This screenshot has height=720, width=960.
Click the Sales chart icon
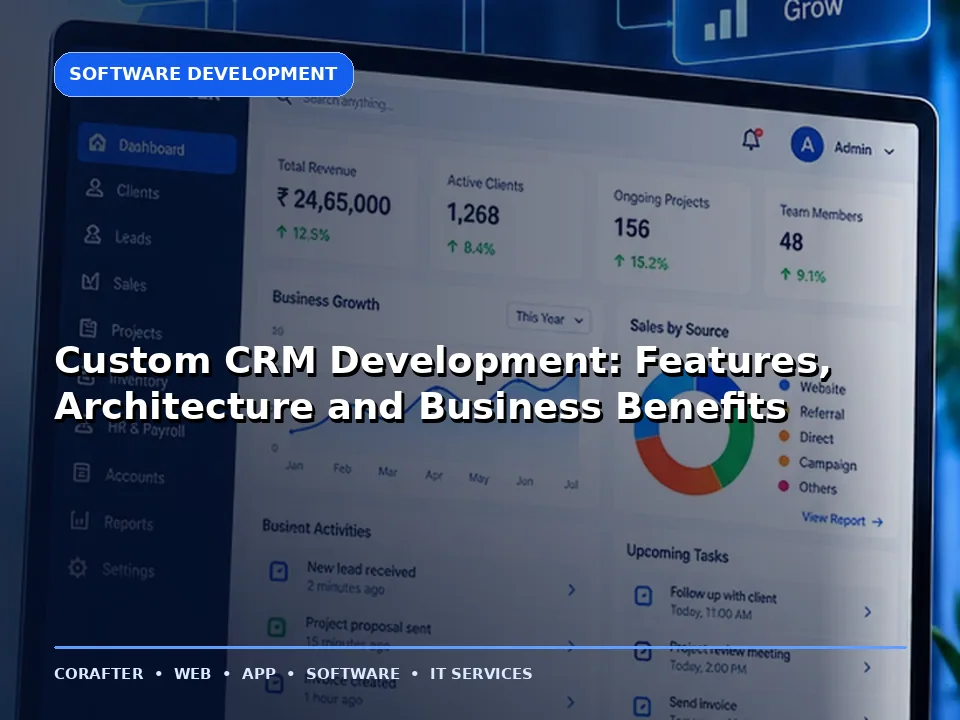click(x=91, y=281)
